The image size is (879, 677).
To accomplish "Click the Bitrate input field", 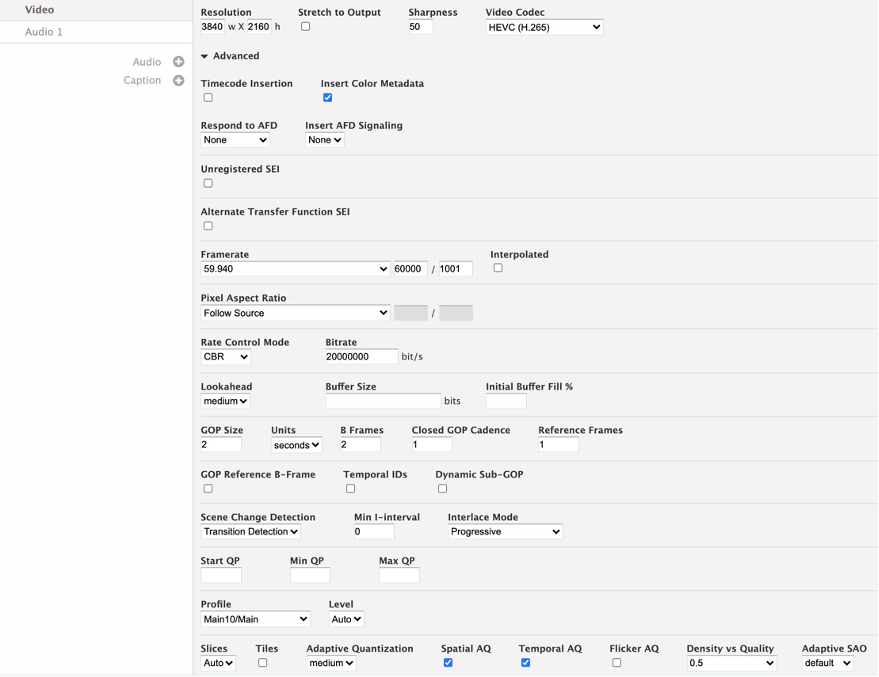I will (x=362, y=357).
